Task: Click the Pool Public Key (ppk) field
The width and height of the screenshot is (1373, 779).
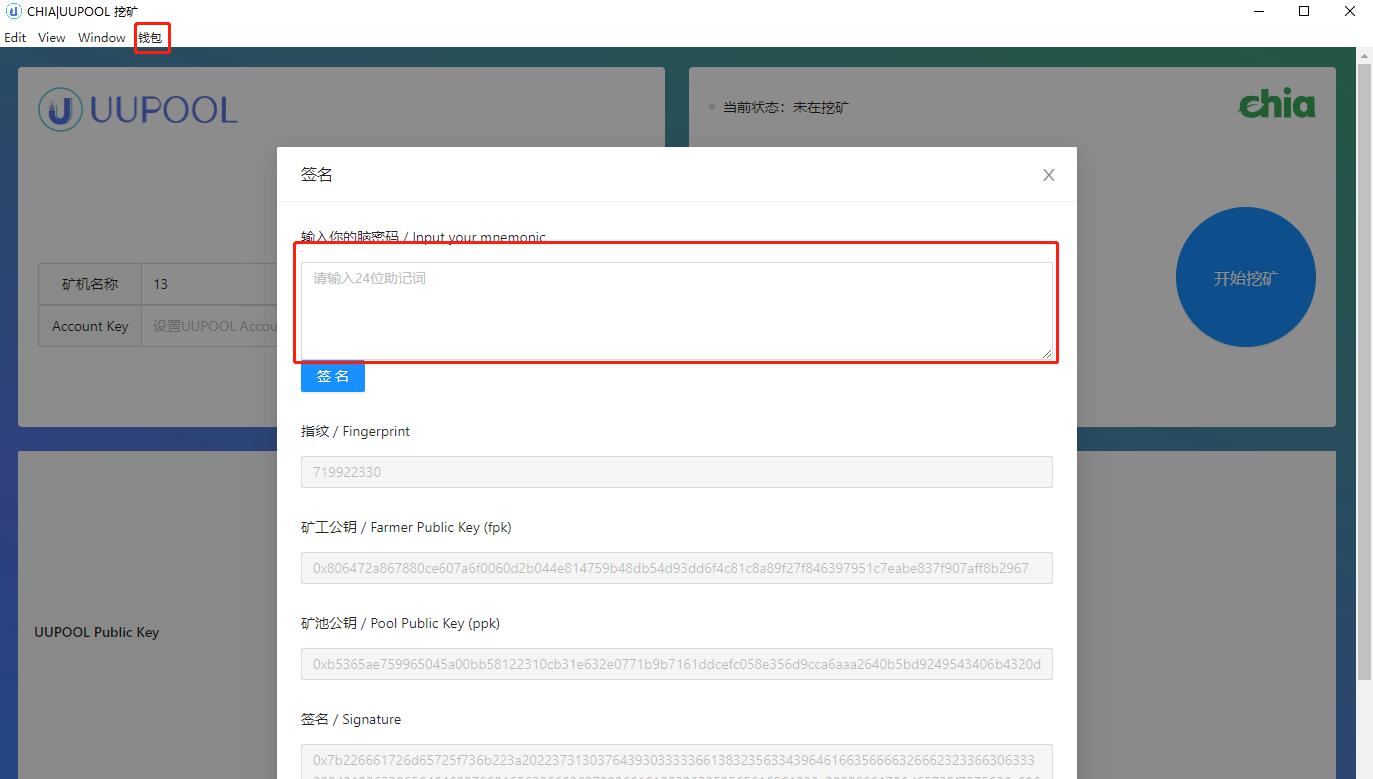Action: pos(676,664)
